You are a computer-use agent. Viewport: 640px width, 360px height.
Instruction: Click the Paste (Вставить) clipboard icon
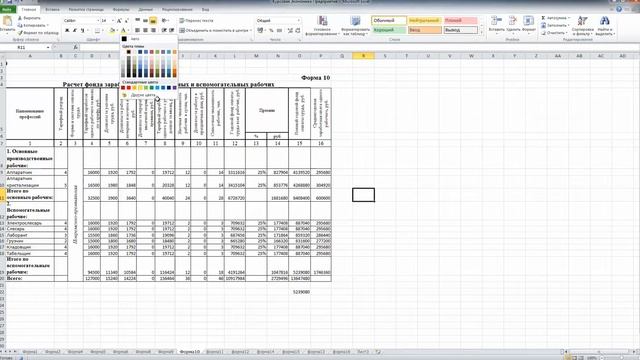coord(7,21)
